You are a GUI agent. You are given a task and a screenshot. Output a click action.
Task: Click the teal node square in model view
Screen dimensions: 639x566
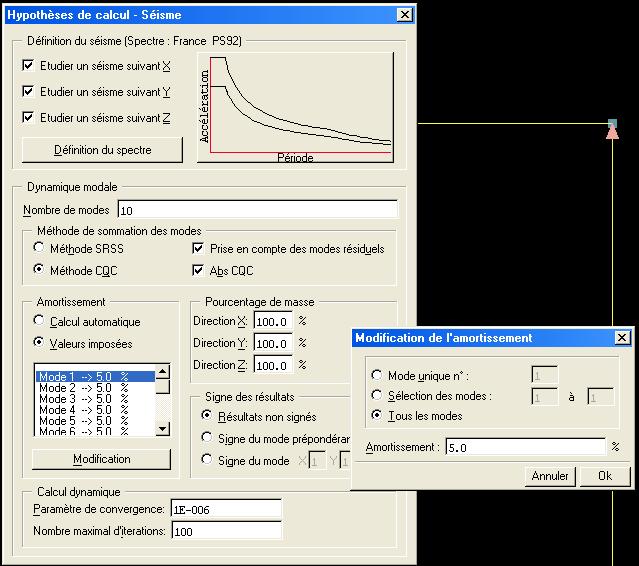pos(612,122)
